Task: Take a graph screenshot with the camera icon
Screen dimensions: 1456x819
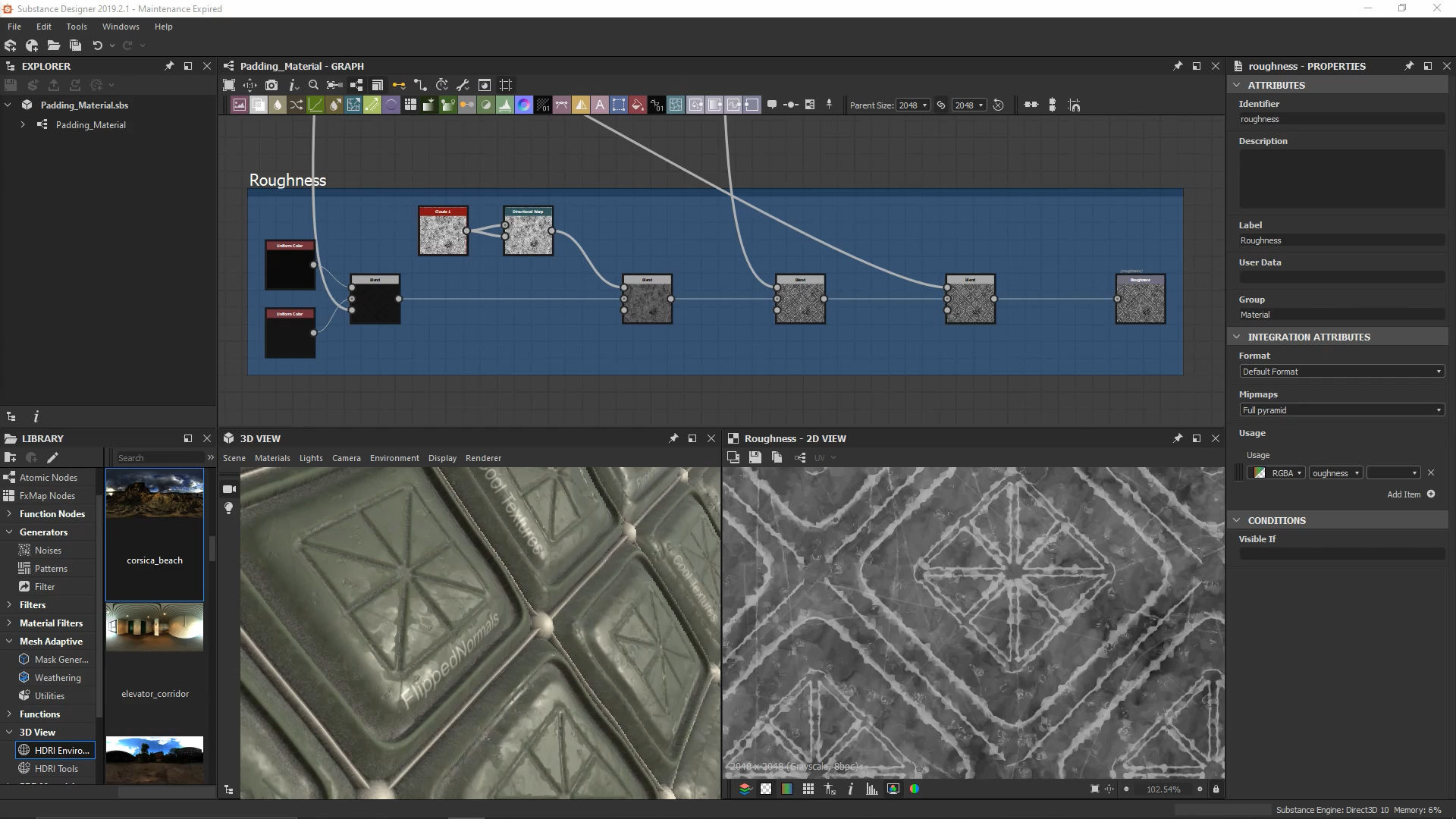Action: (271, 85)
